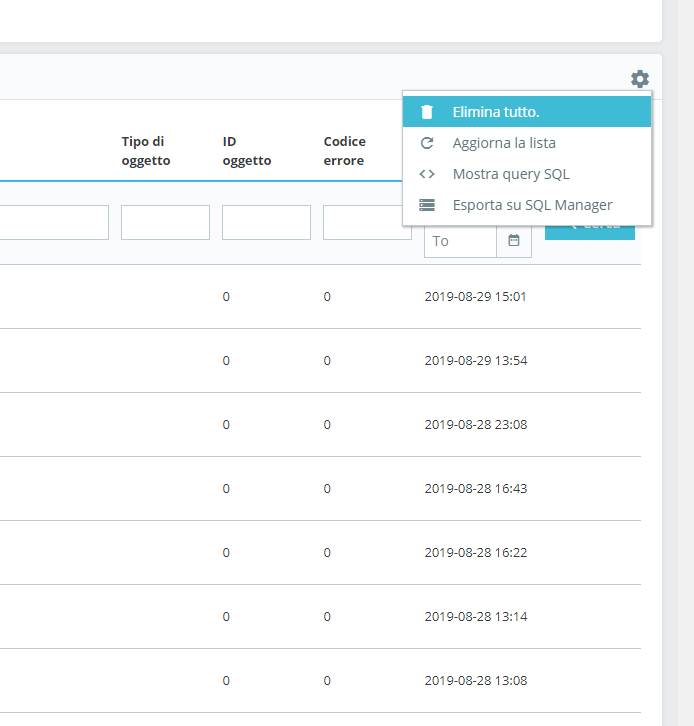Select date 2019-08-28 23:08
The image size is (694, 726).
[x=476, y=425]
